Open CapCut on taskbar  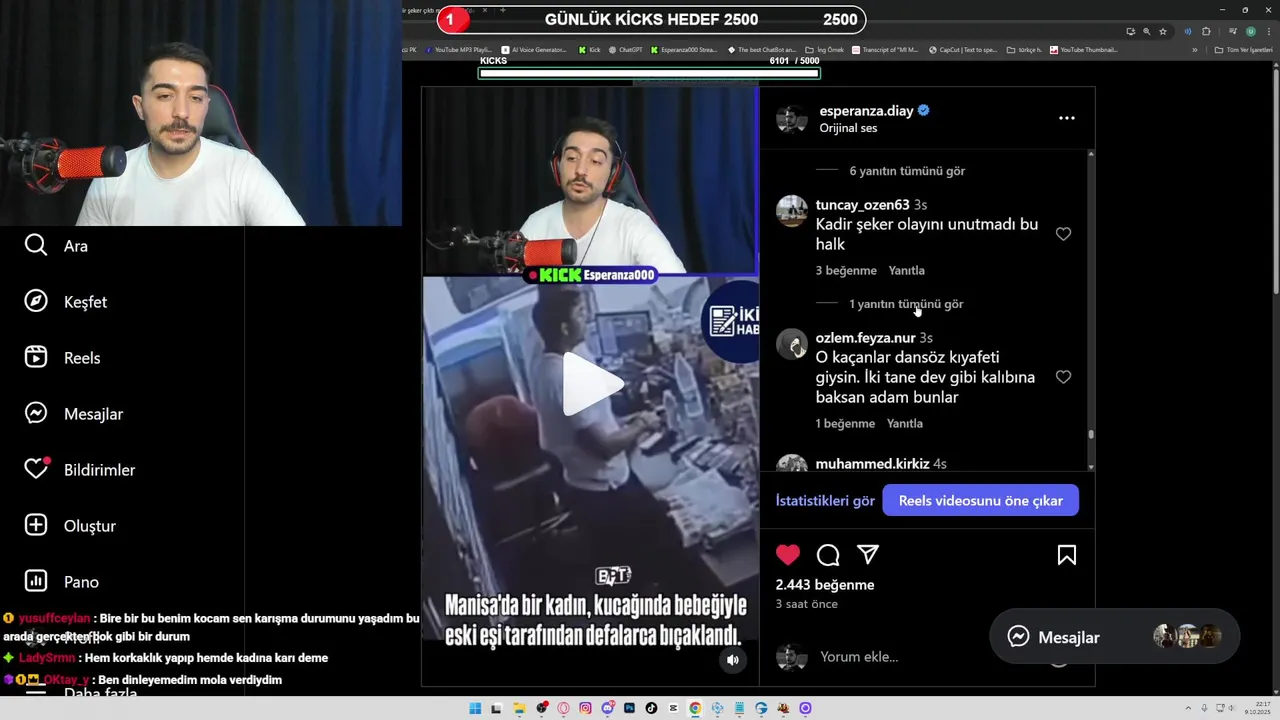(673, 708)
